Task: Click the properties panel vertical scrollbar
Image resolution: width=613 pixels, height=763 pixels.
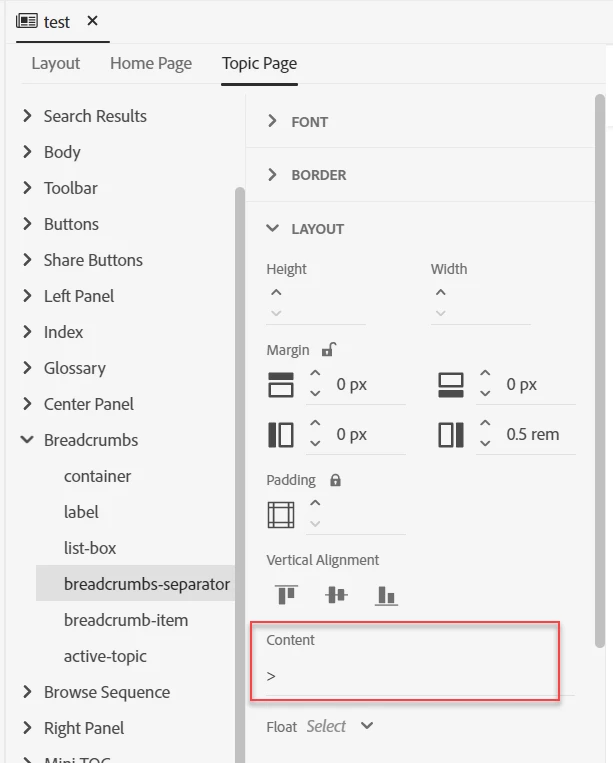Action: tap(599, 371)
